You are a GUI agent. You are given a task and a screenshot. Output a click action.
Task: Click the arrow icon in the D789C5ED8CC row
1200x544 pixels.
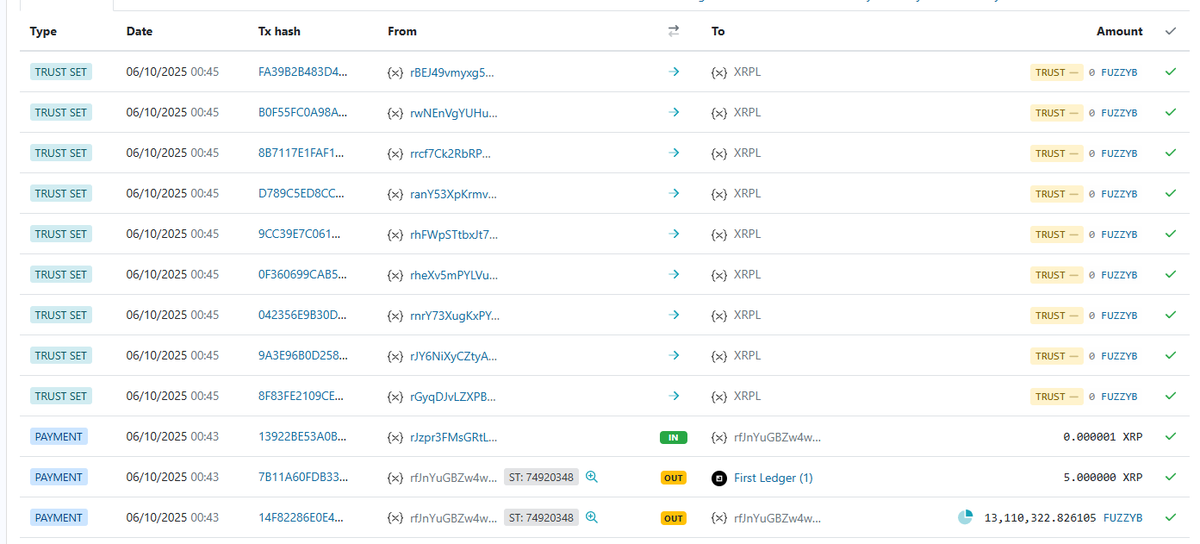coord(673,193)
